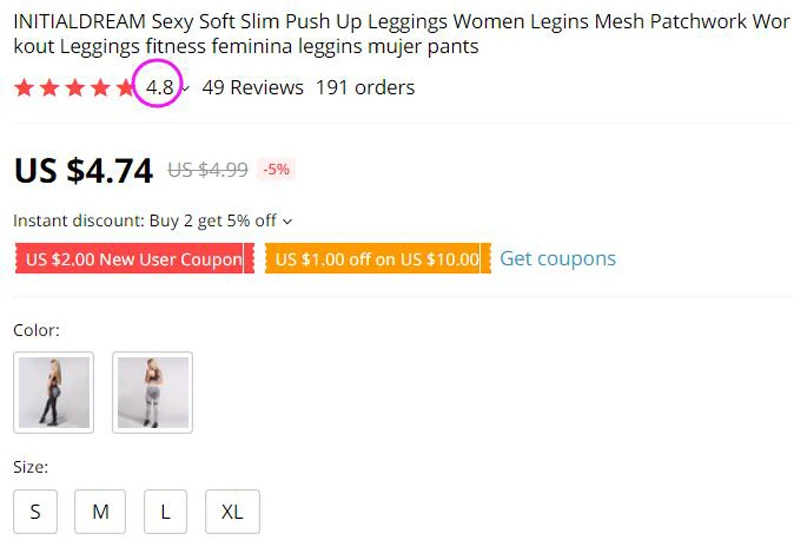Choose size M

point(100,512)
